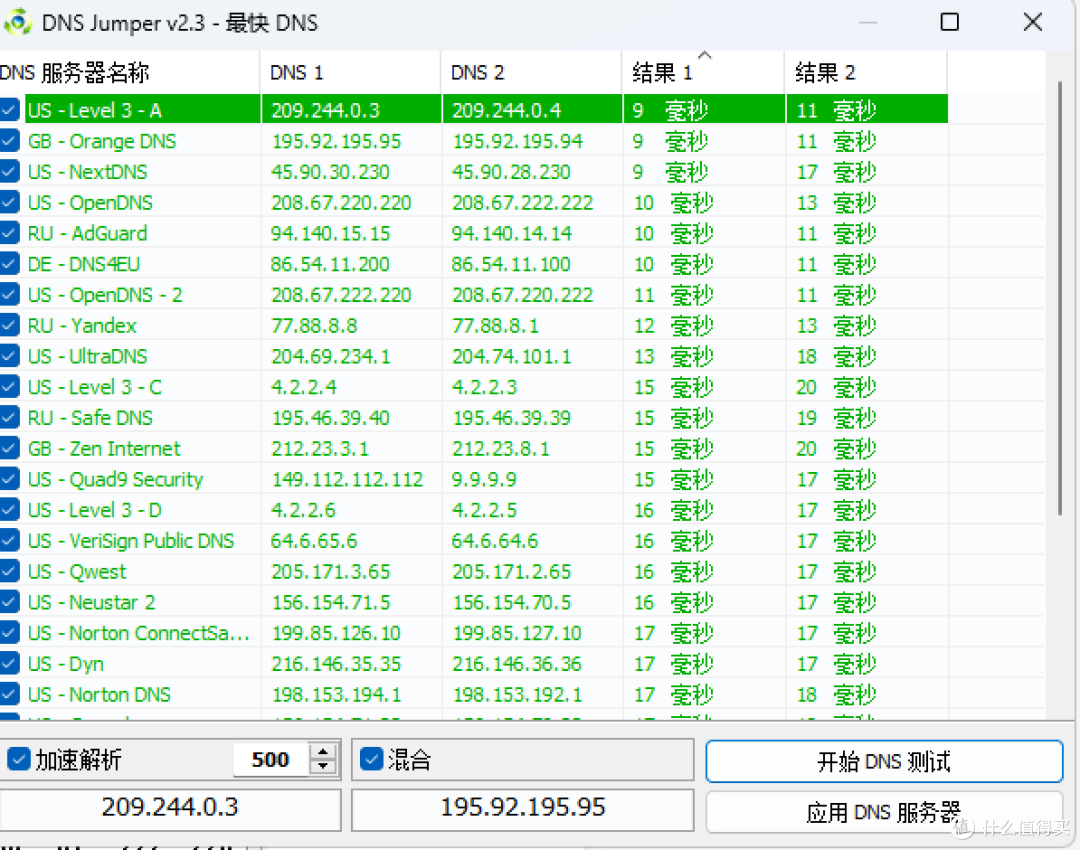This screenshot has width=1080, height=850.
Task: Click the 209.244.0.3 primary DNS field
Action: coord(170,807)
